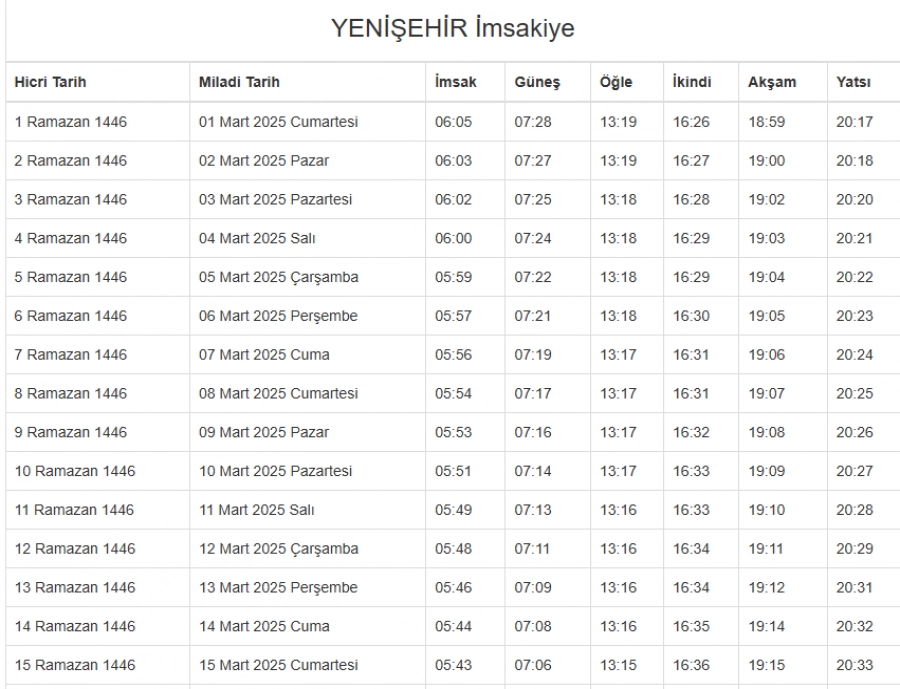The height and width of the screenshot is (689, 900).
Task: Select 05 Mart 2025 Çarşamba cell
Action: pos(278,277)
